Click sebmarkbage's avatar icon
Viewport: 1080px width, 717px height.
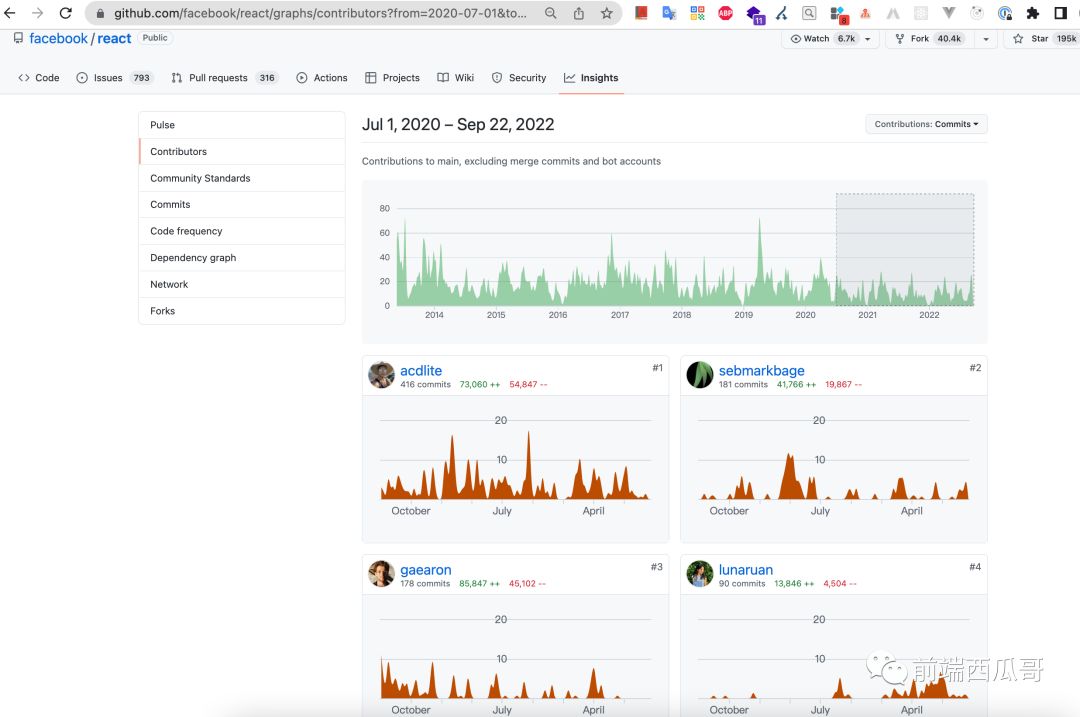click(700, 375)
